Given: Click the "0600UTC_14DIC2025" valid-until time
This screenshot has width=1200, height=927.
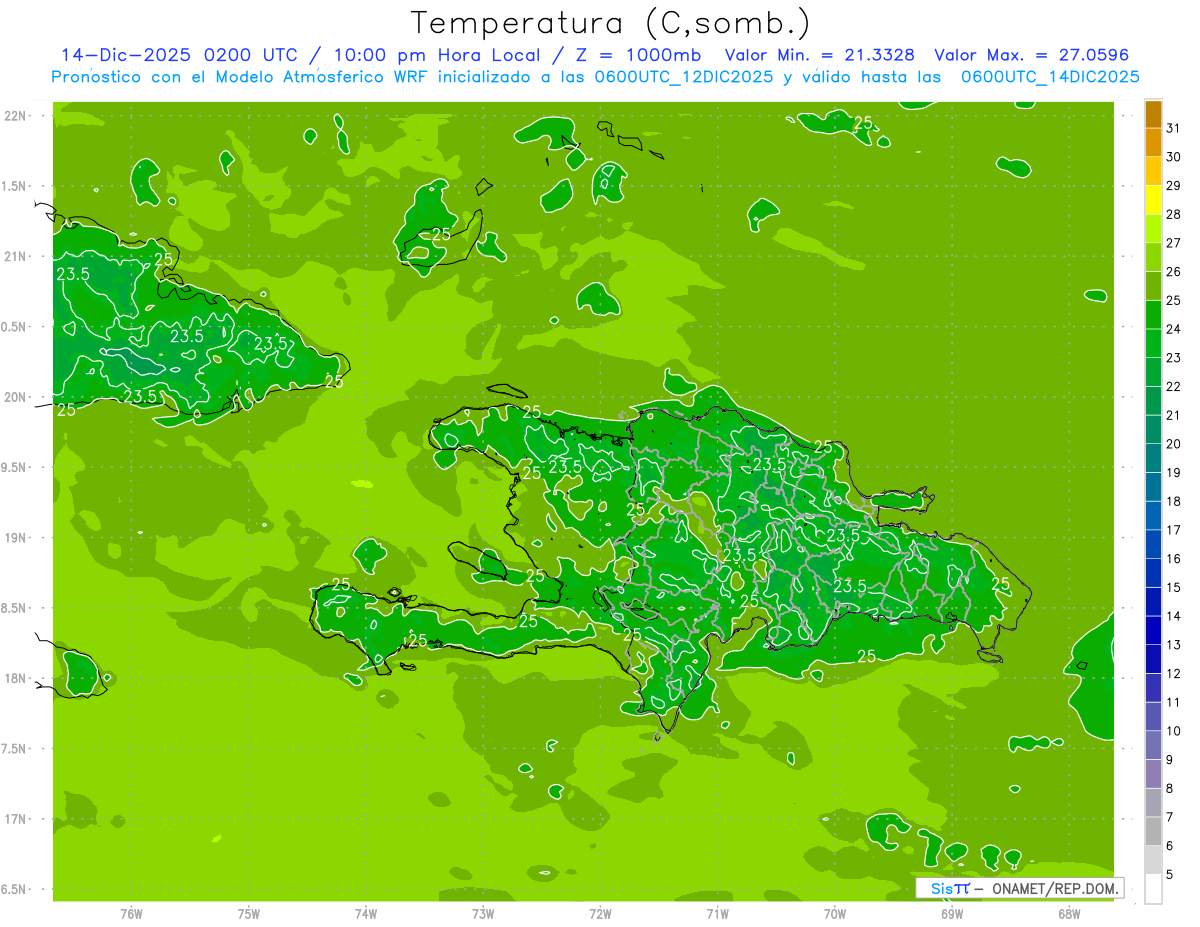Looking at the screenshot, I should [1050, 77].
